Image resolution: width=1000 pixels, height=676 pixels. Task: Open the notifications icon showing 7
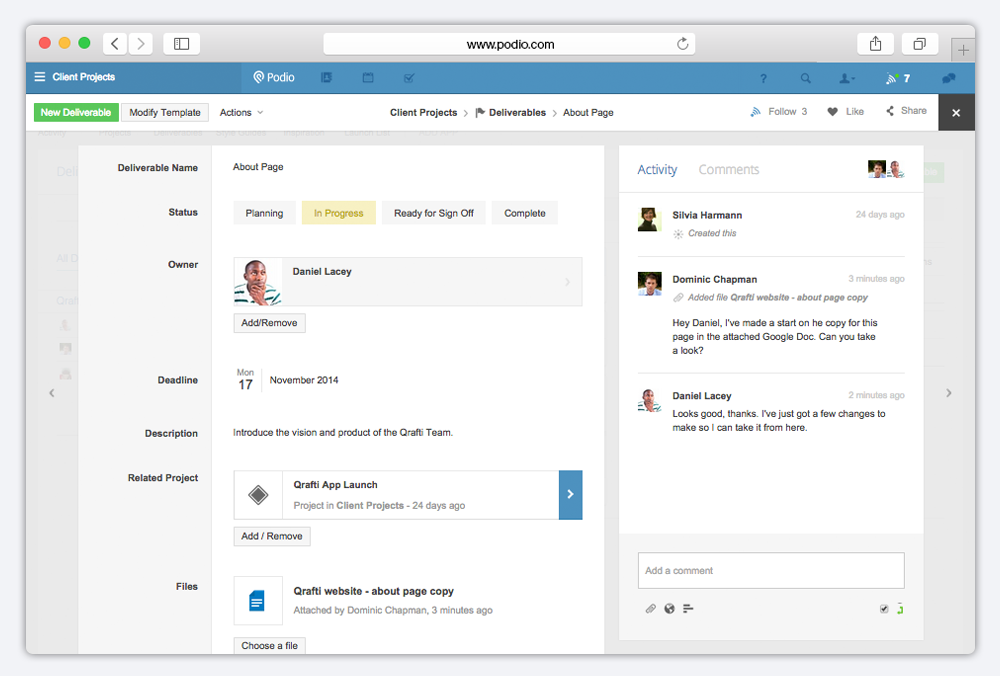coord(897,78)
